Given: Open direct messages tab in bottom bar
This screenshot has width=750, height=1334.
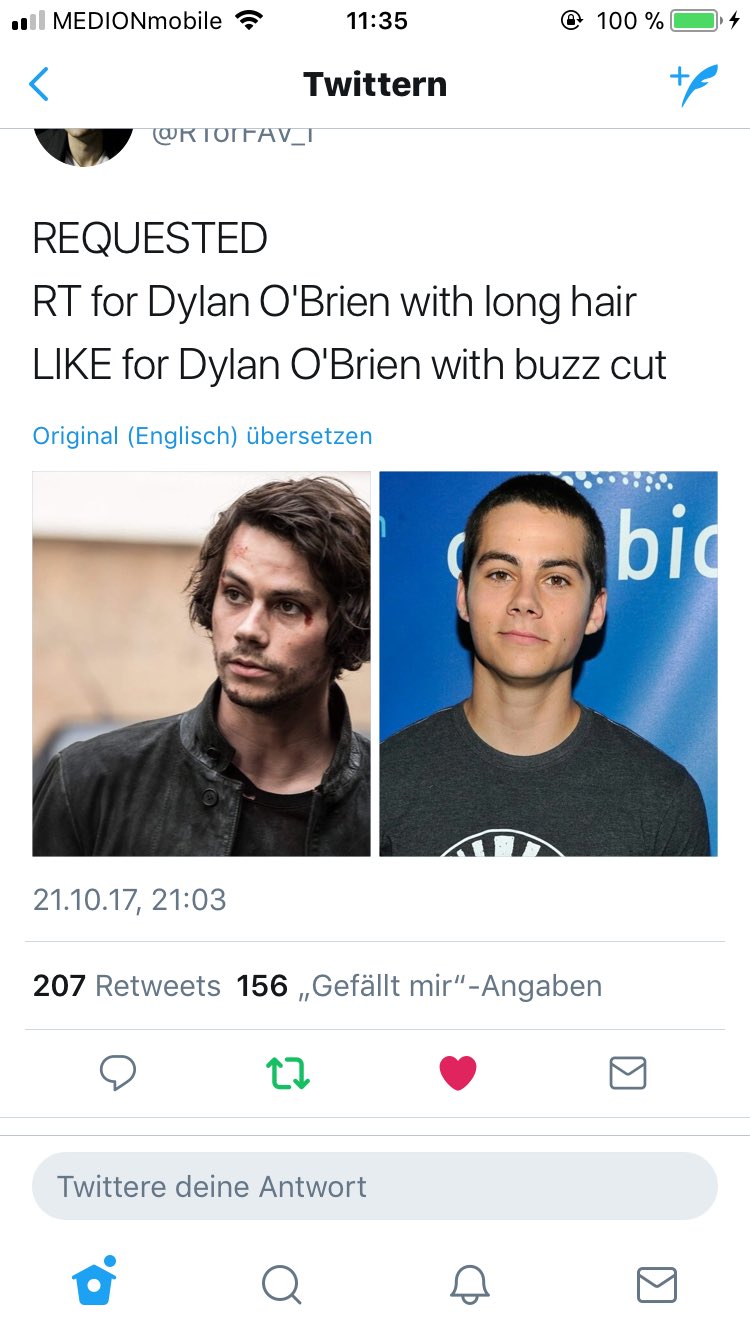Looking at the screenshot, I should pyautogui.click(x=657, y=1285).
